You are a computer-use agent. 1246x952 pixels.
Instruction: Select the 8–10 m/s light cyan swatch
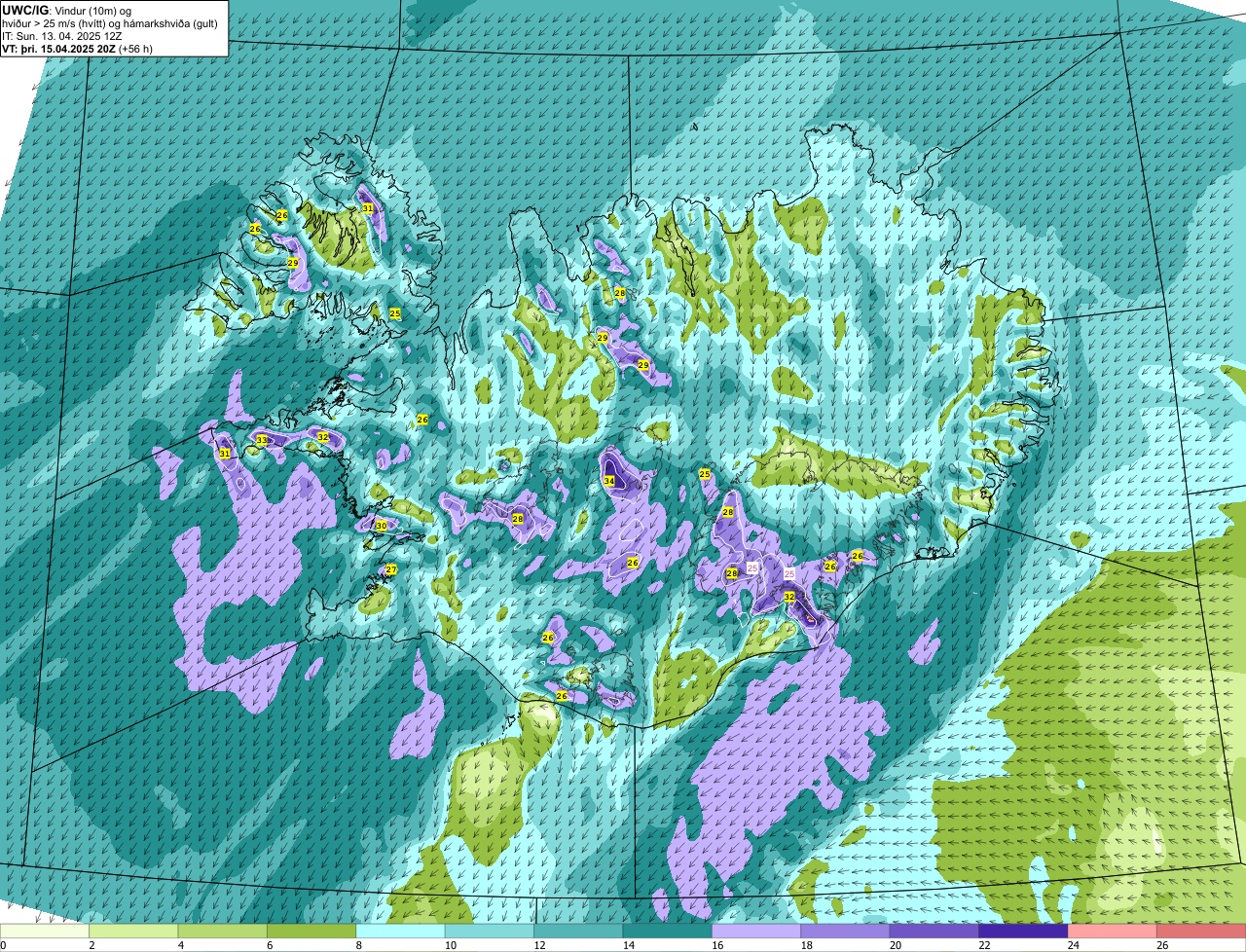point(401,931)
